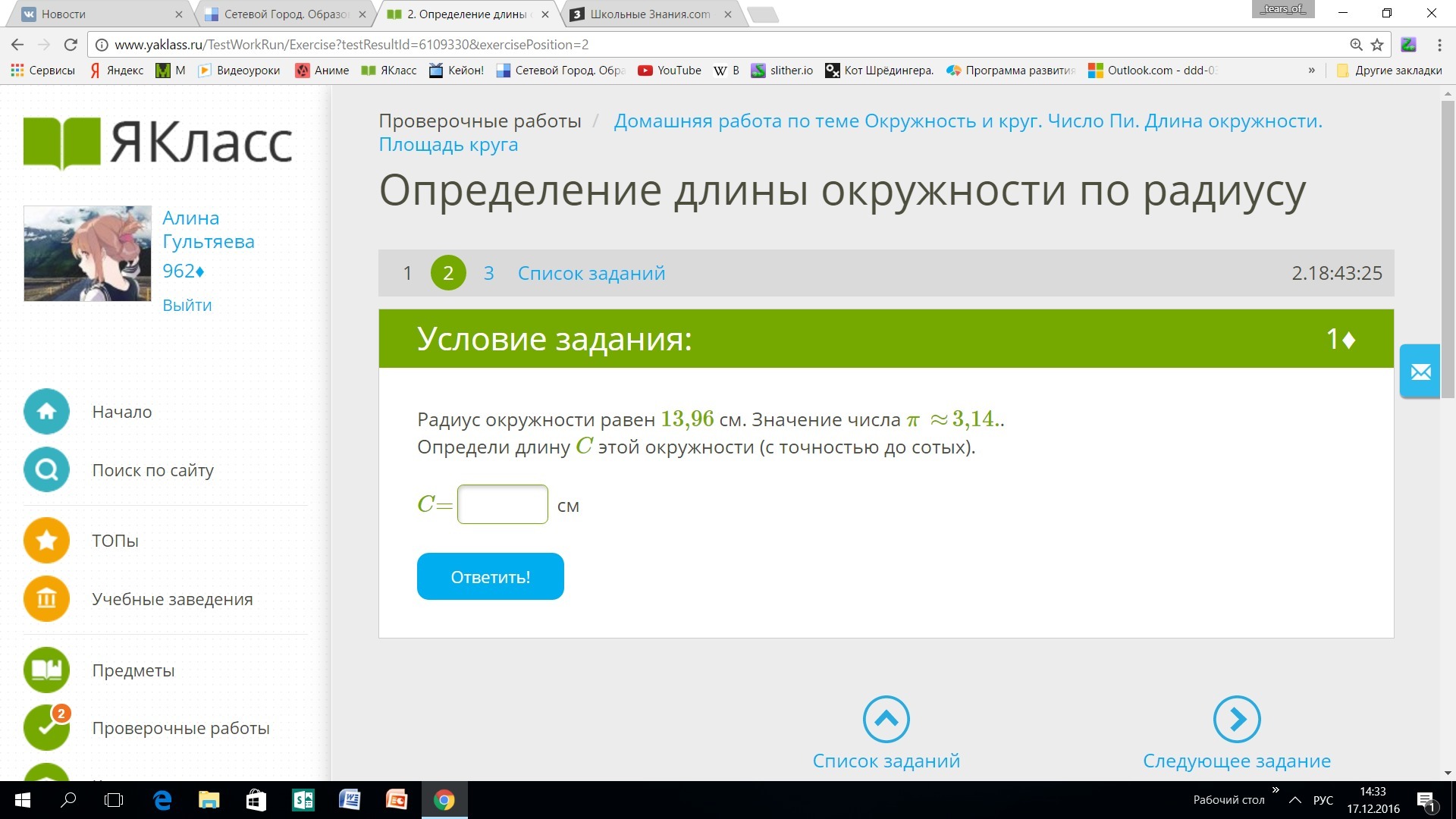This screenshot has width=1456, height=819.
Task: Switch to the Новости tab
Action: 91,14
